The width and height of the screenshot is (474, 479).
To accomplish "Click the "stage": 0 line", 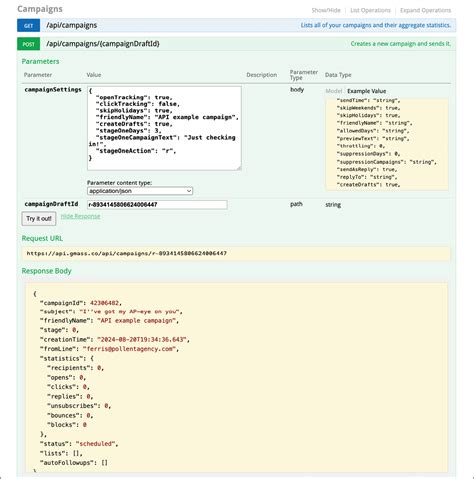I will 59,330.
